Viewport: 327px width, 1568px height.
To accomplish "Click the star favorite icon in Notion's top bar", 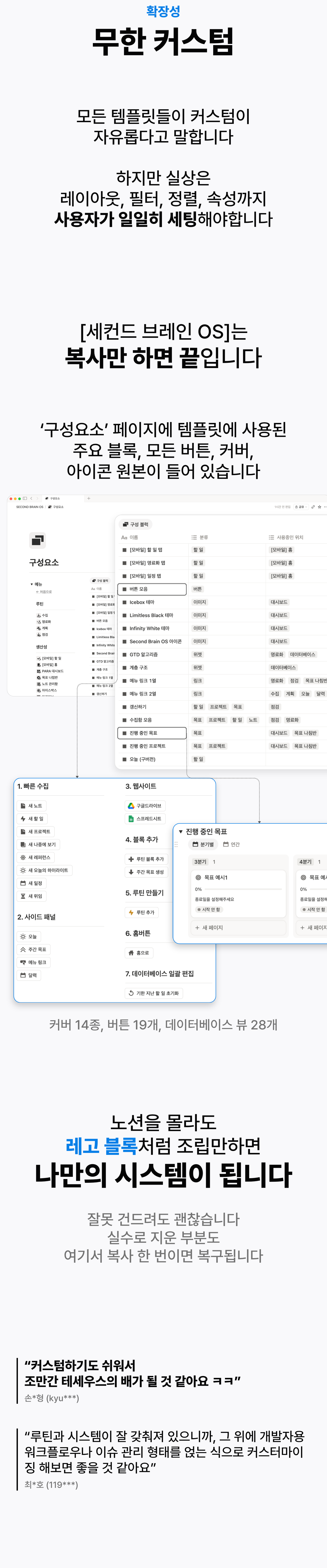I will pos(319,507).
